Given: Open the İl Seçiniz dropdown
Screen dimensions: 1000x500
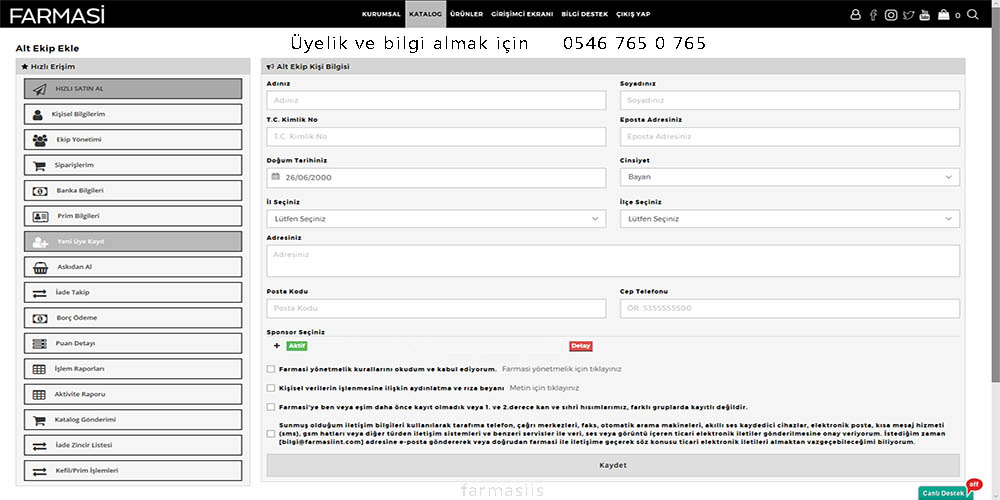Looking at the screenshot, I should [436, 219].
